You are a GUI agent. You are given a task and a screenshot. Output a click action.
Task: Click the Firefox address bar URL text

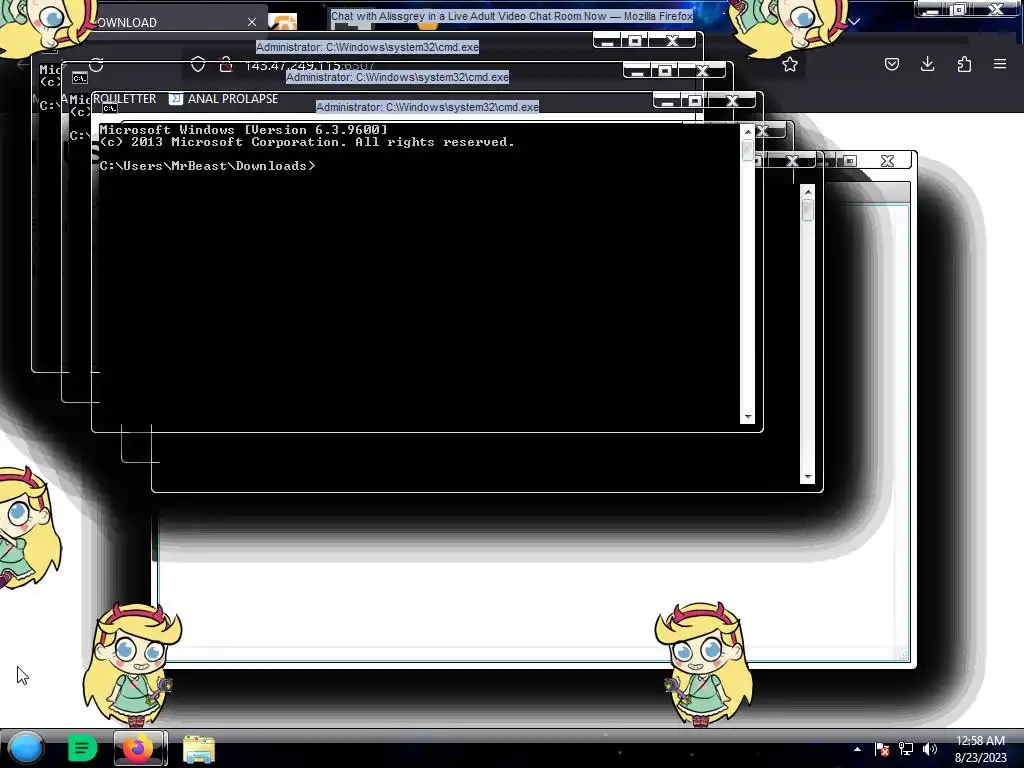(309, 65)
